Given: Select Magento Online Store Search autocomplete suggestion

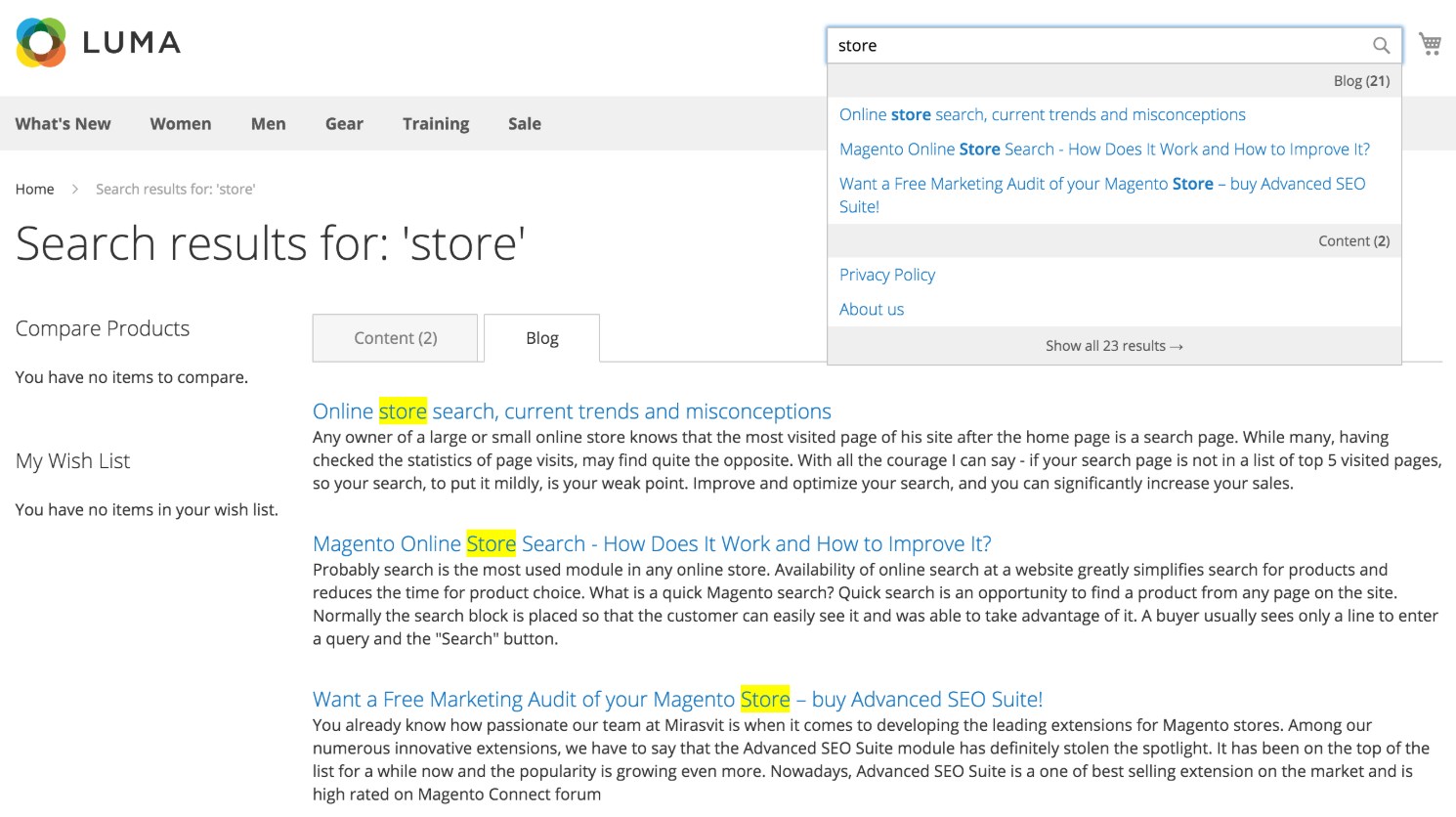Looking at the screenshot, I should [x=1103, y=150].
